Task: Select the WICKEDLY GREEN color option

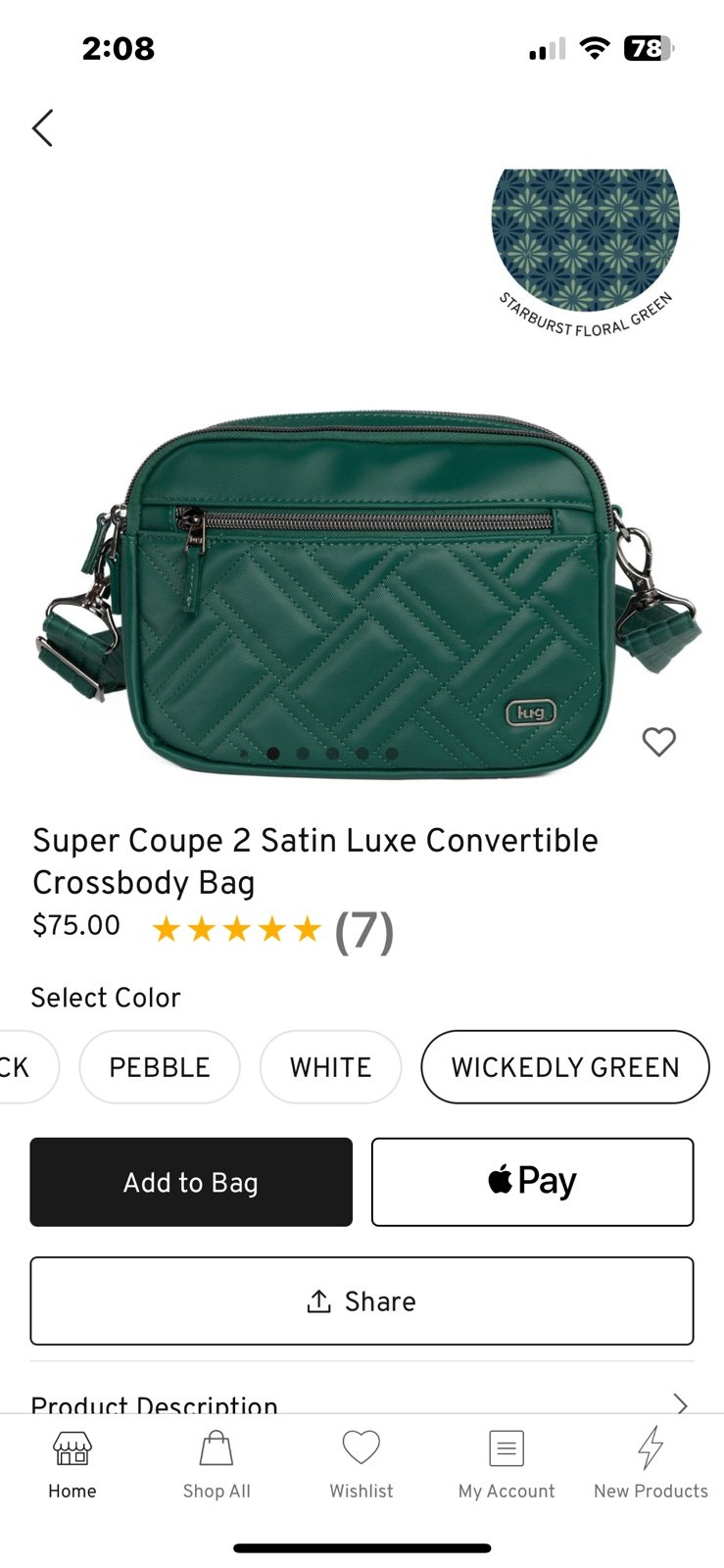Action: click(x=565, y=1067)
